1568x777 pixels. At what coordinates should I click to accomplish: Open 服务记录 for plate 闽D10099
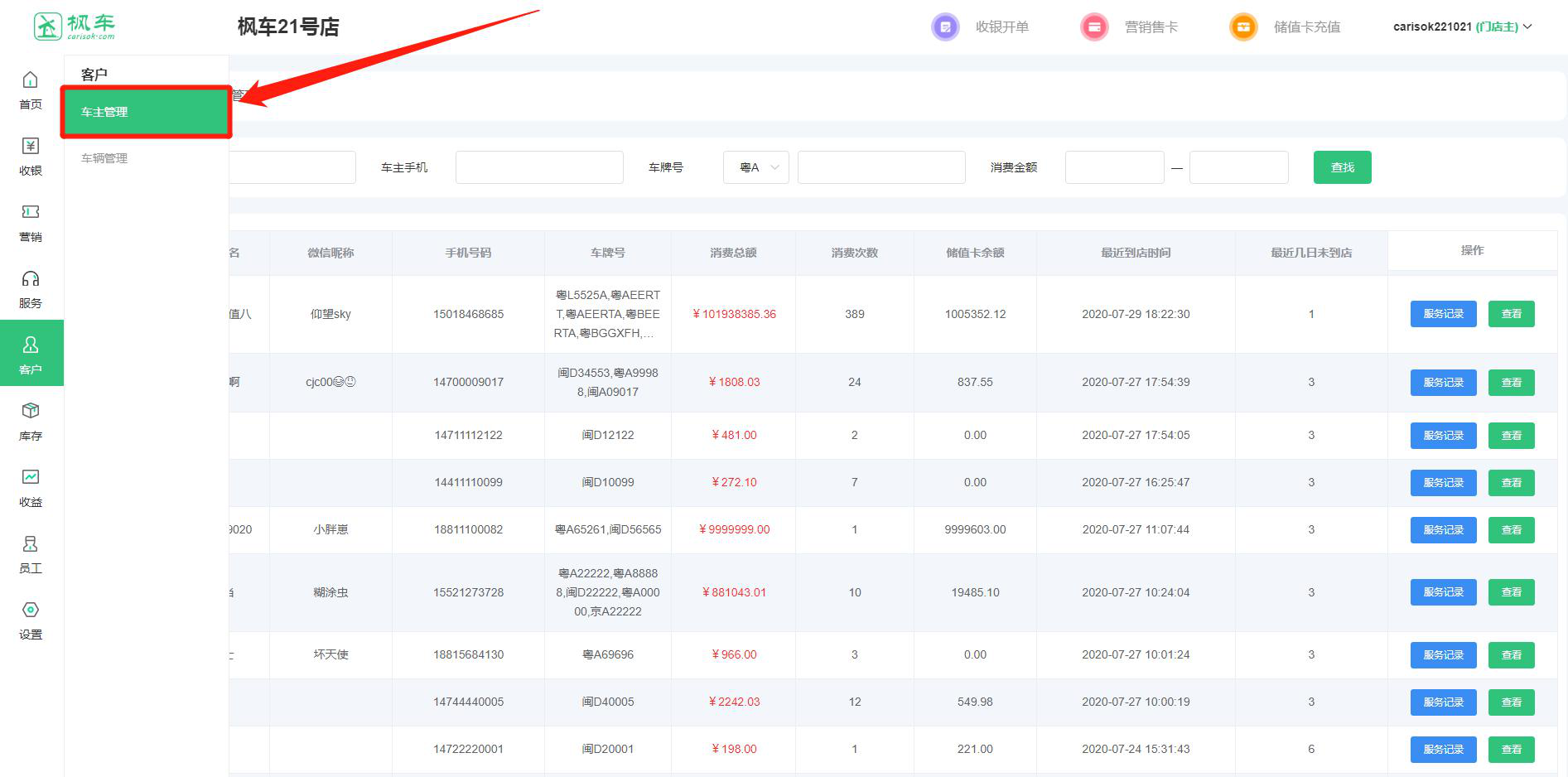click(1443, 483)
